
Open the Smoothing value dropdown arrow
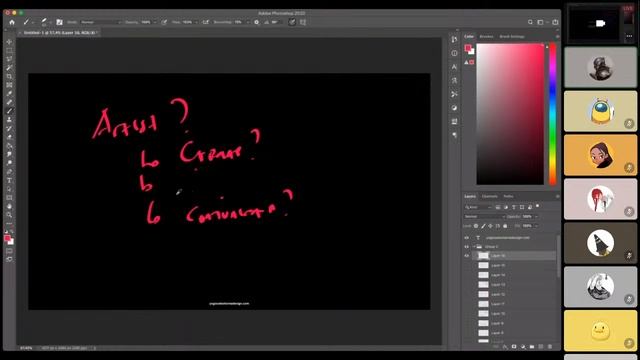(248, 22)
